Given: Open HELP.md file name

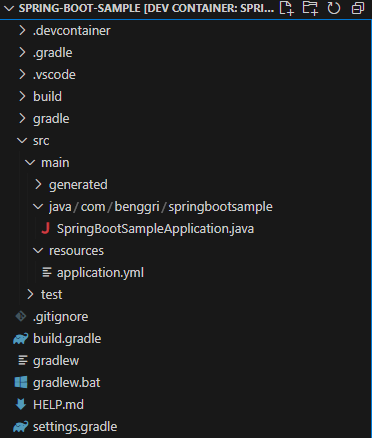Looking at the screenshot, I should 58,405.
